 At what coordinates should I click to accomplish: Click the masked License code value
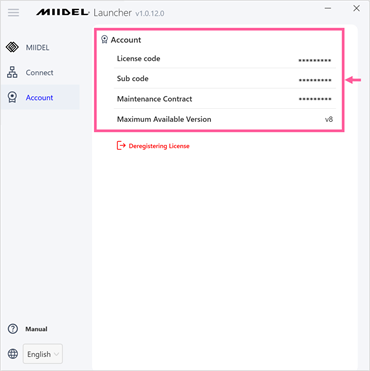tap(315, 60)
